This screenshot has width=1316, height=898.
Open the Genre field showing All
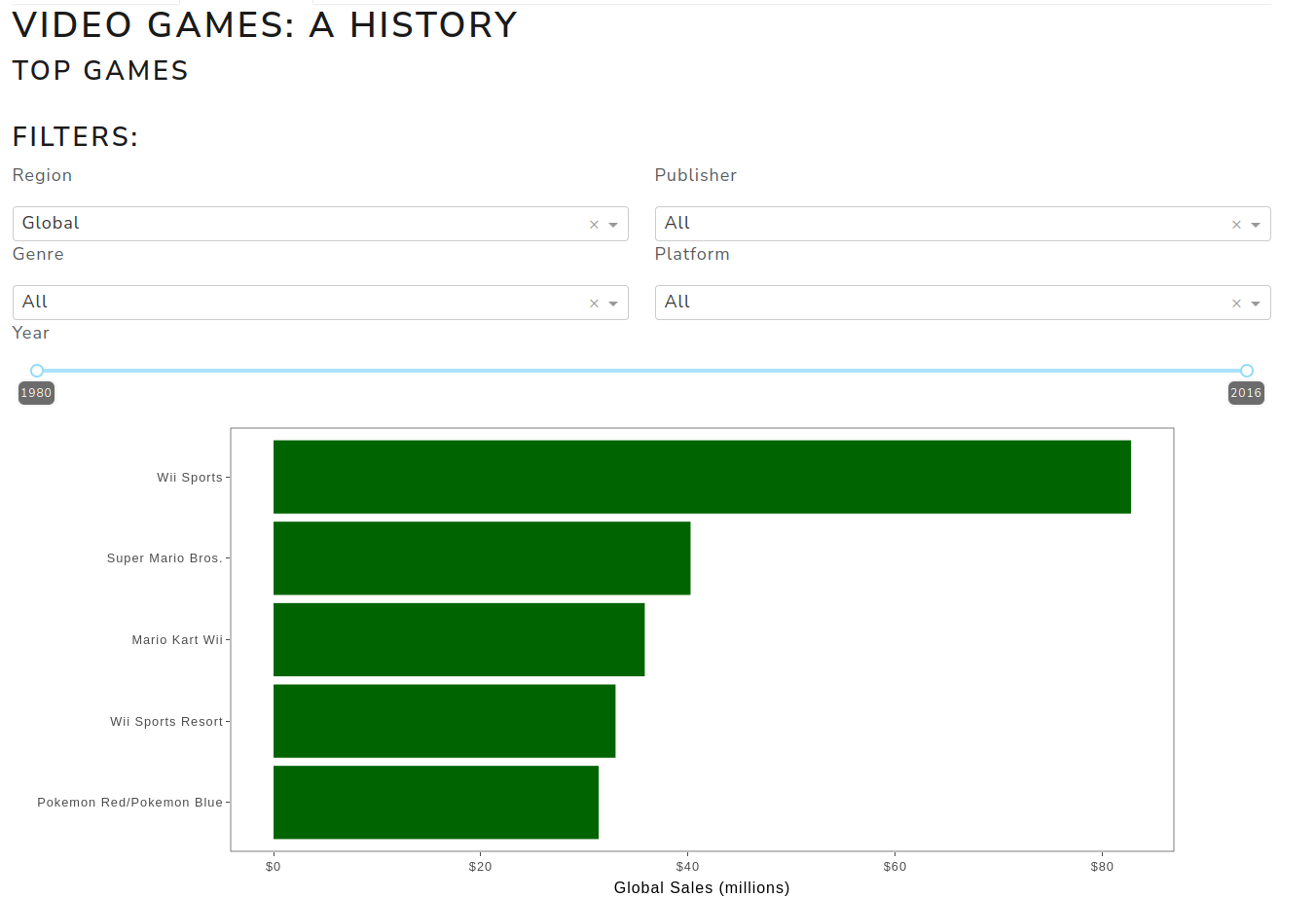[x=320, y=303]
